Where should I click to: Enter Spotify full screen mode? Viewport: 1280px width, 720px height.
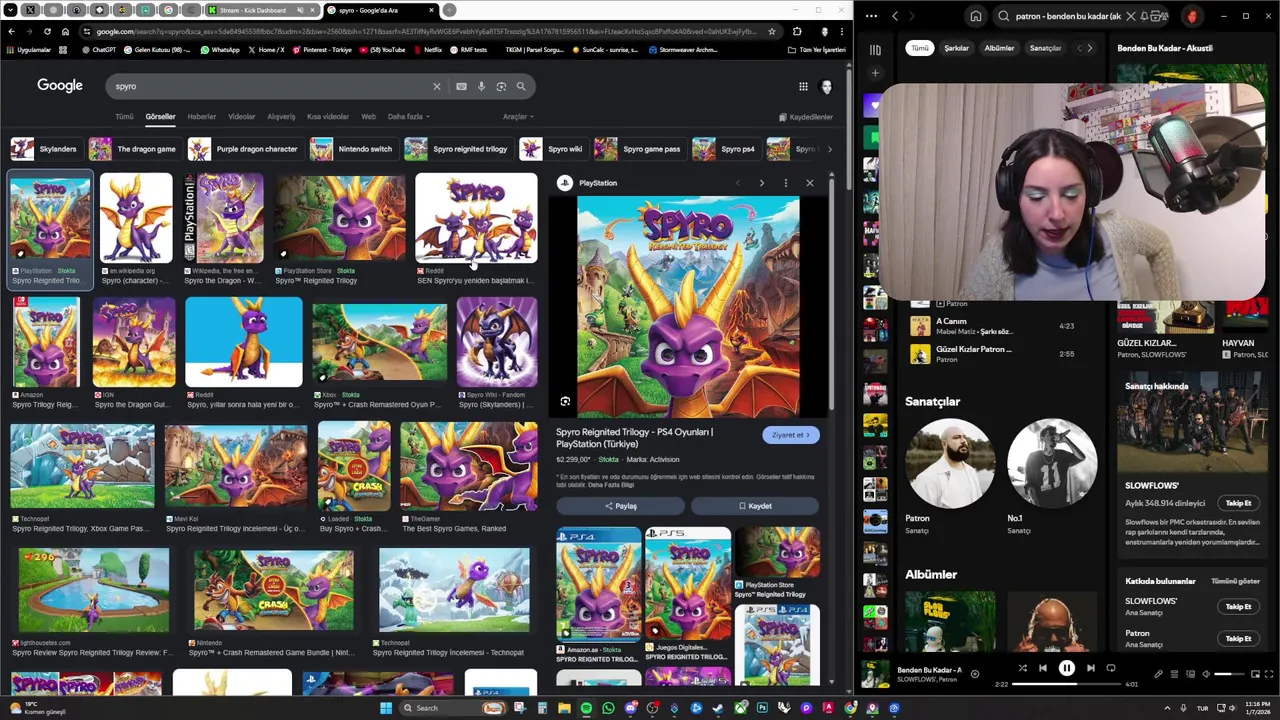(x=1270, y=674)
